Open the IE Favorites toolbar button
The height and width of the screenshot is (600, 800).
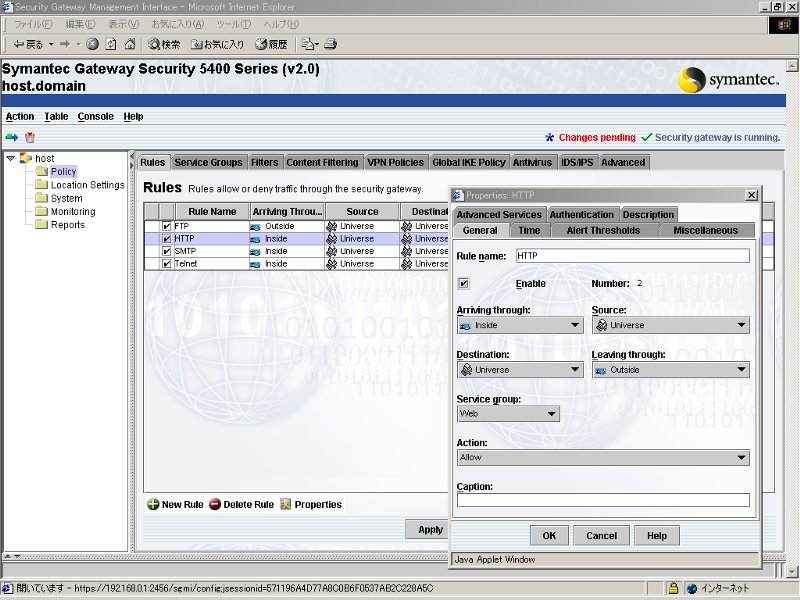(x=217, y=44)
